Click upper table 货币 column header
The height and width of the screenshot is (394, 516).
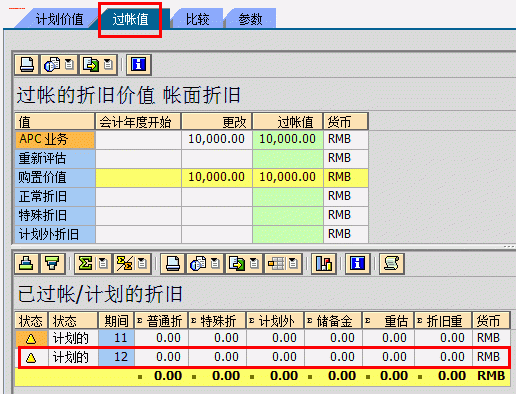click(346, 122)
